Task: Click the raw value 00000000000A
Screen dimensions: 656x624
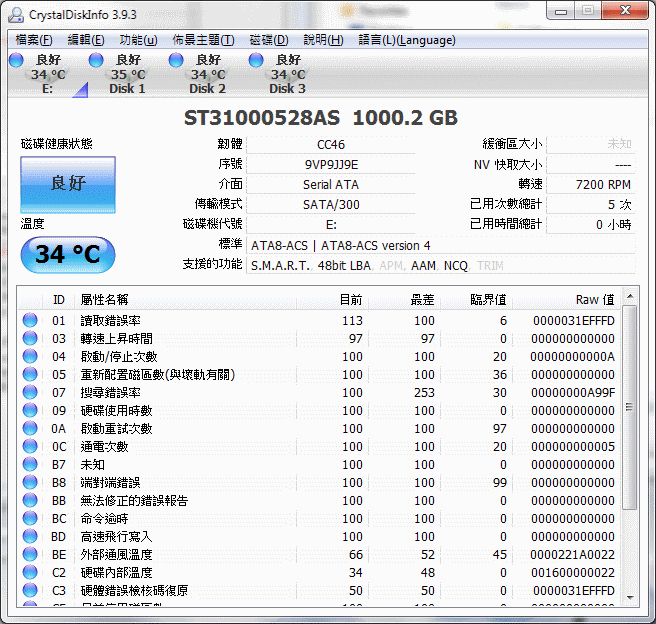Action: click(x=573, y=357)
